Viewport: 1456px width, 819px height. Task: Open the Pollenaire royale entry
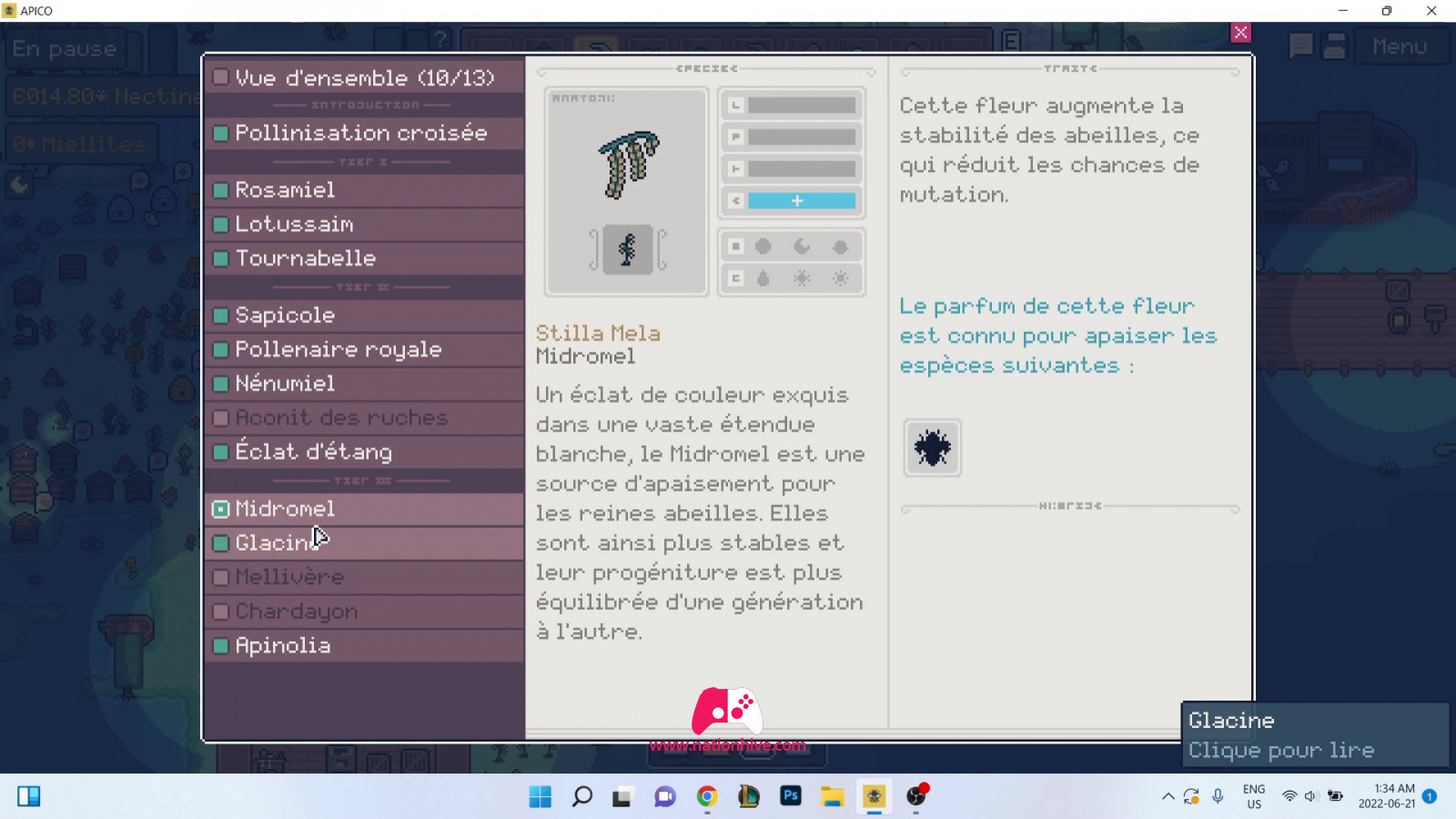[x=364, y=349]
